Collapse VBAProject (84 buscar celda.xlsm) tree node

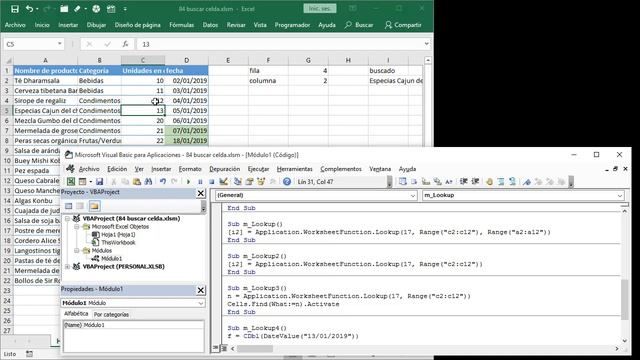coord(68,219)
